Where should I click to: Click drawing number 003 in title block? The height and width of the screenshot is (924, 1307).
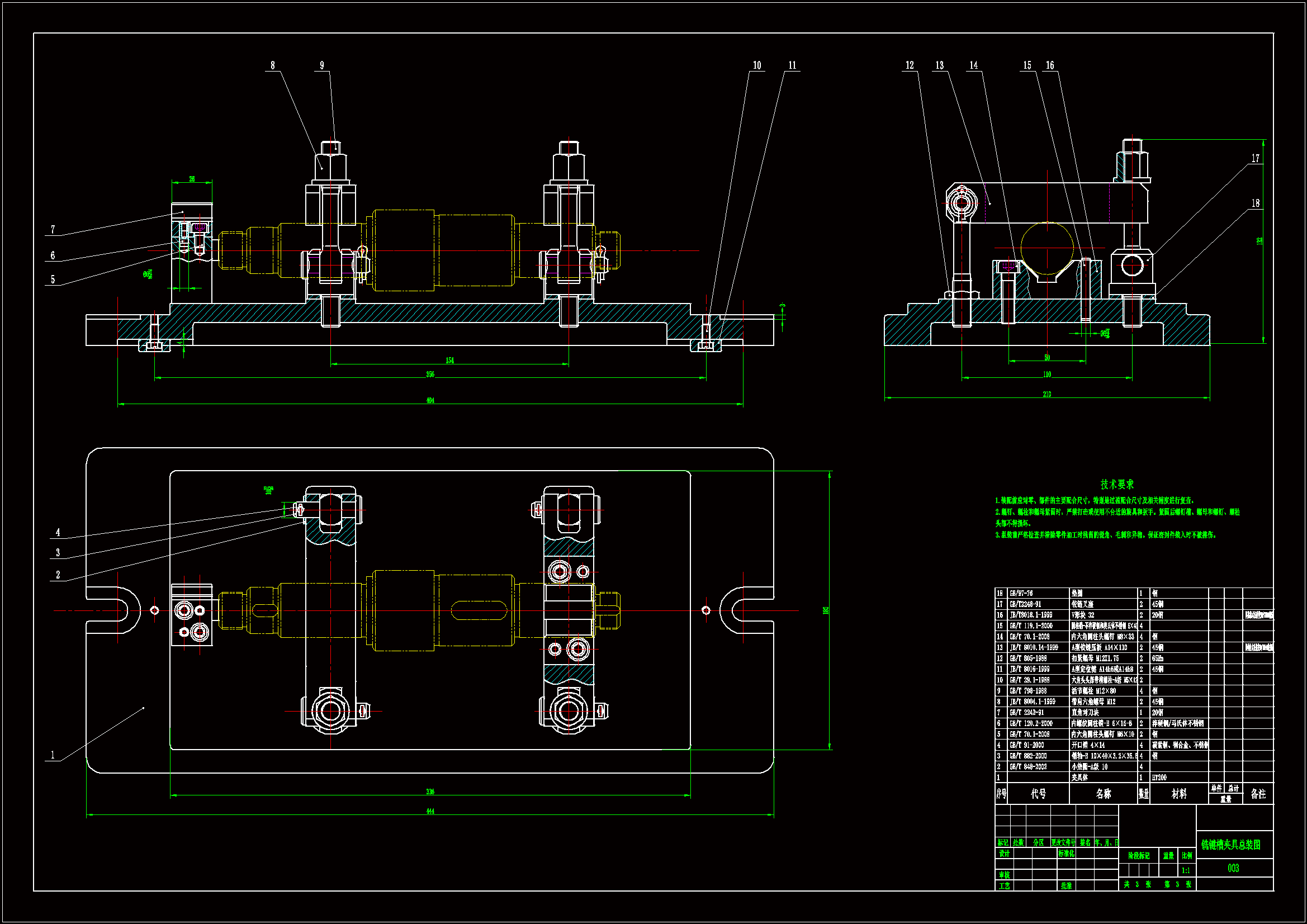coord(1233,868)
